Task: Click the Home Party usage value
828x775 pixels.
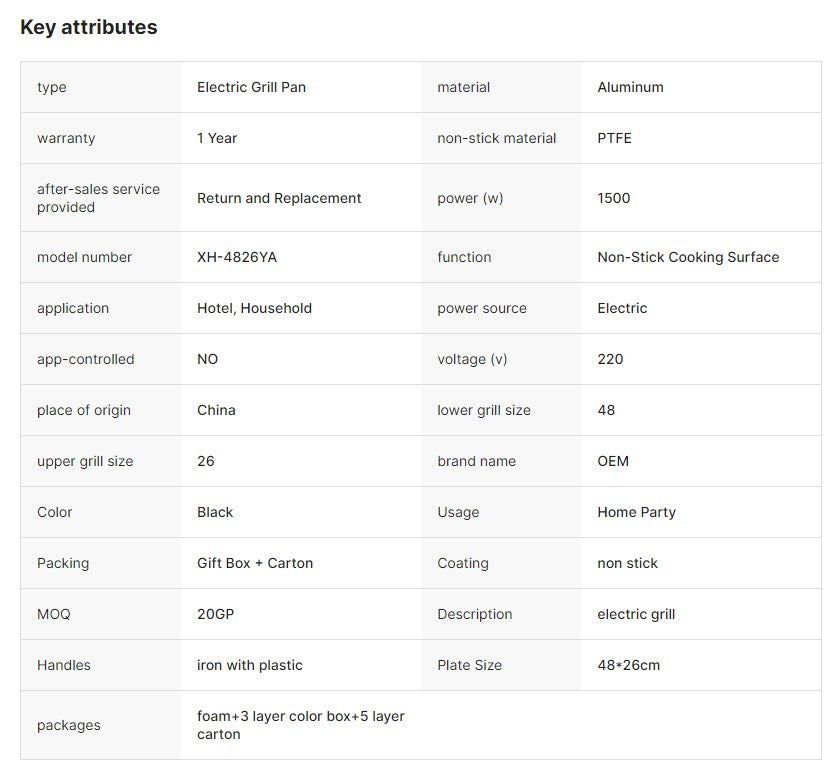Action: coord(636,512)
